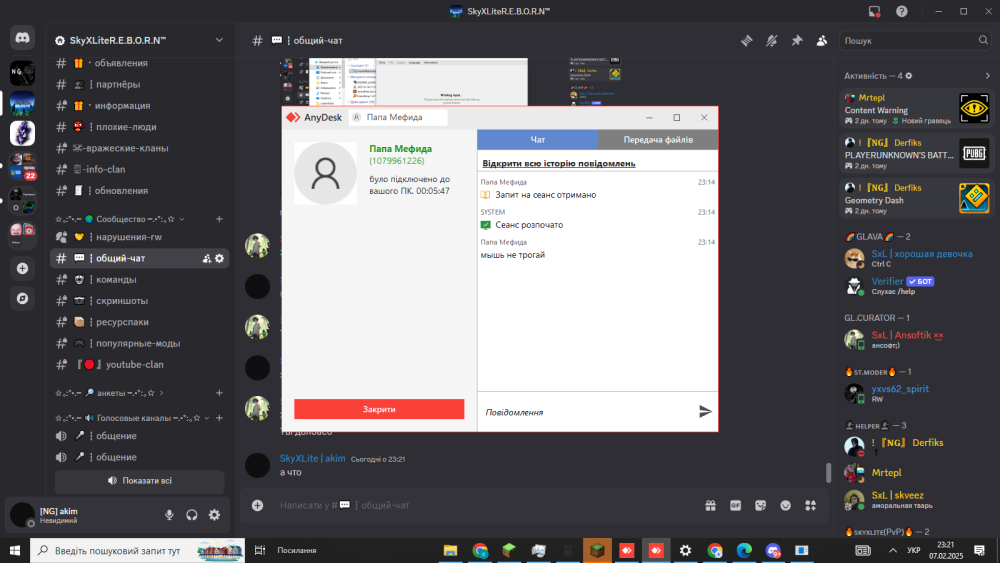1000x563 pixels.
Task: Open the Windows notification center icon
Action: point(980,550)
